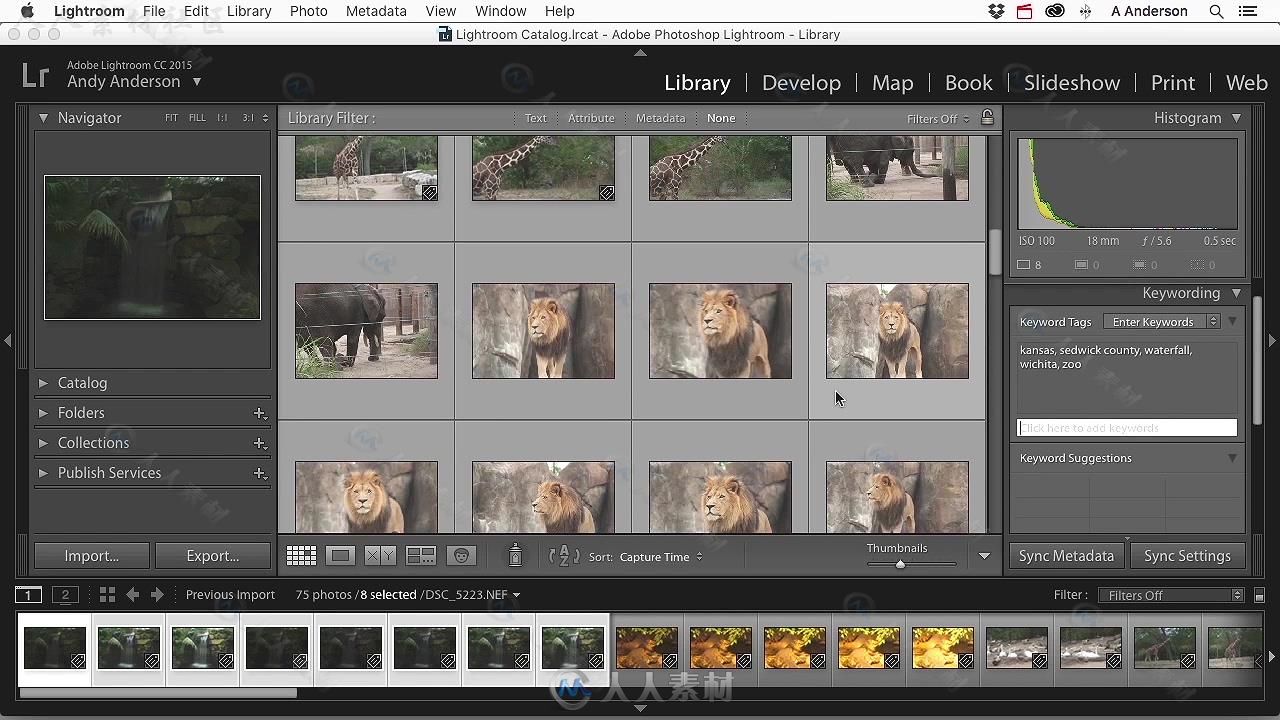Add a folder with Folders plus icon

pyautogui.click(x=260, y=413)
